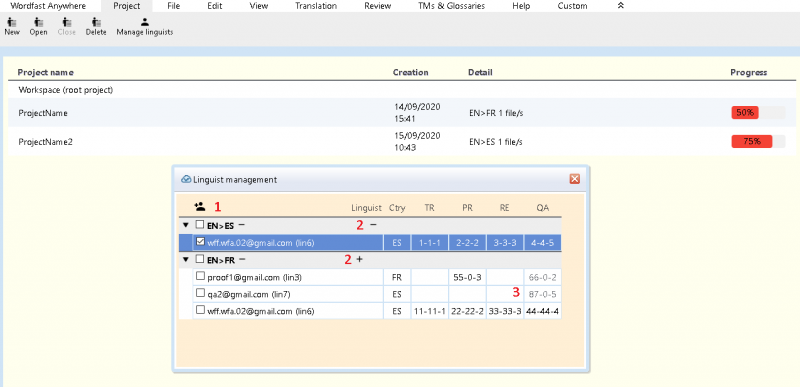Click Creation column header
The width and height of the screenshot is (800, 387).
411,72
